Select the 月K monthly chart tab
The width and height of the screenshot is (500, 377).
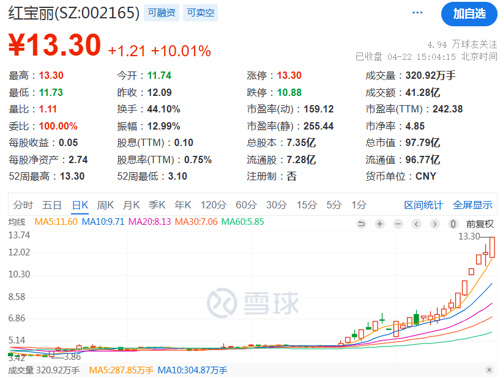tap(131, 205)
